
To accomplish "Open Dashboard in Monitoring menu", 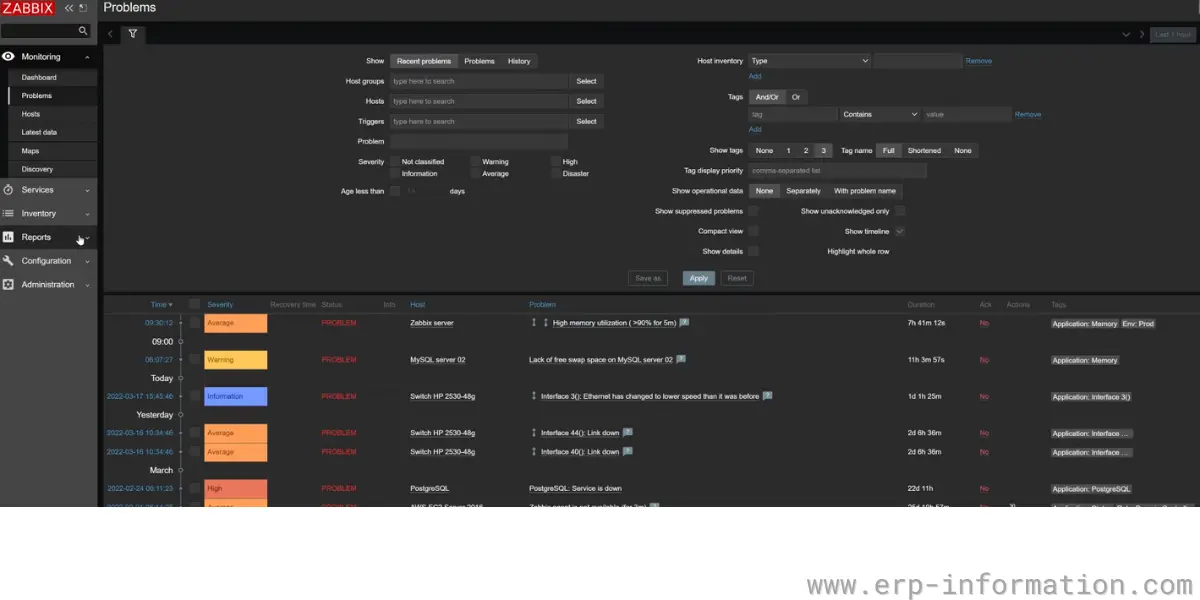I will point(39,77).
